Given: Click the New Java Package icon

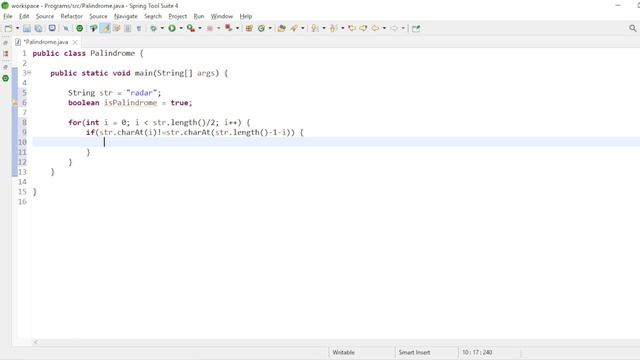Looking at the screenshot, I should (x=249, y=28).
